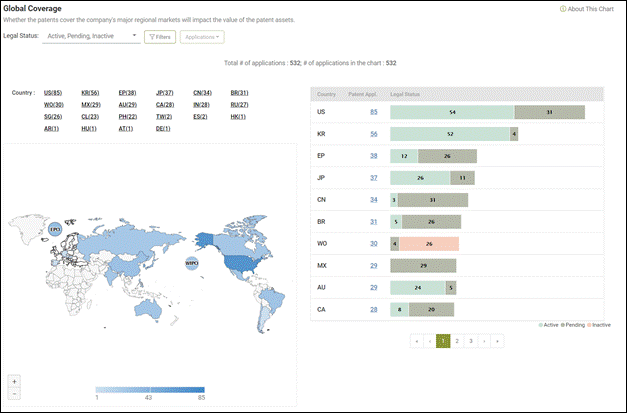Open the Legal Status dropdown
Viewport: 627px width, 413px height.
(91, 36)
